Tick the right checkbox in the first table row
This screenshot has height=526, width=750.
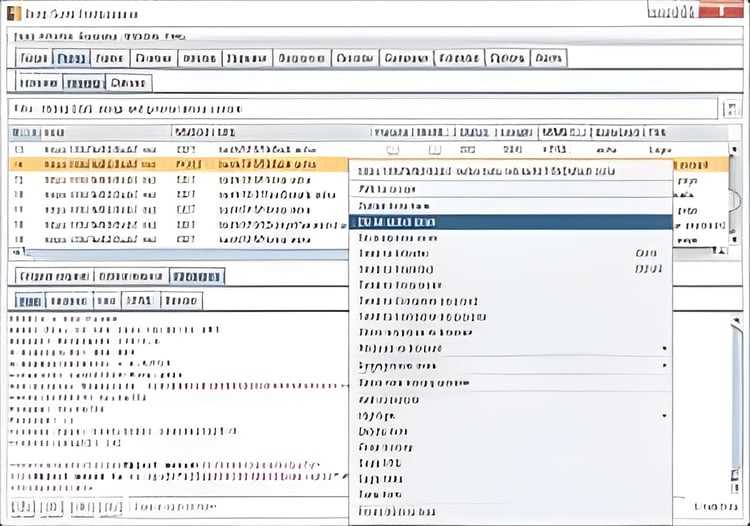[435, 150]
